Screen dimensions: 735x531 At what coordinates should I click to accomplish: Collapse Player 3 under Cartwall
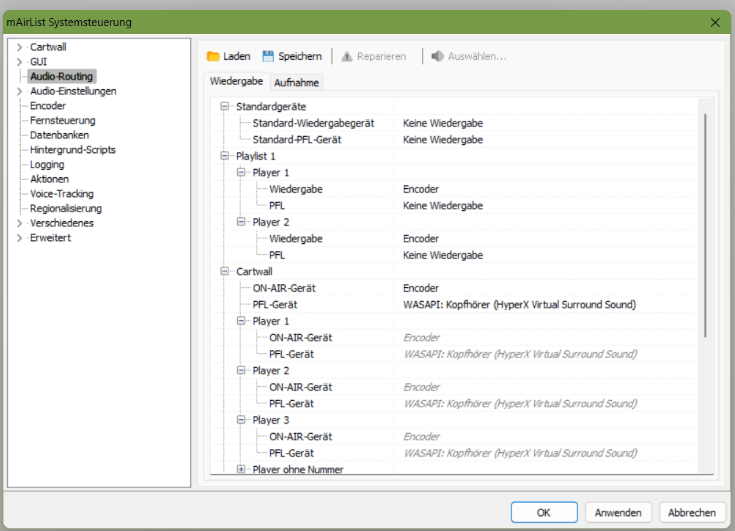tap(241, 419)
